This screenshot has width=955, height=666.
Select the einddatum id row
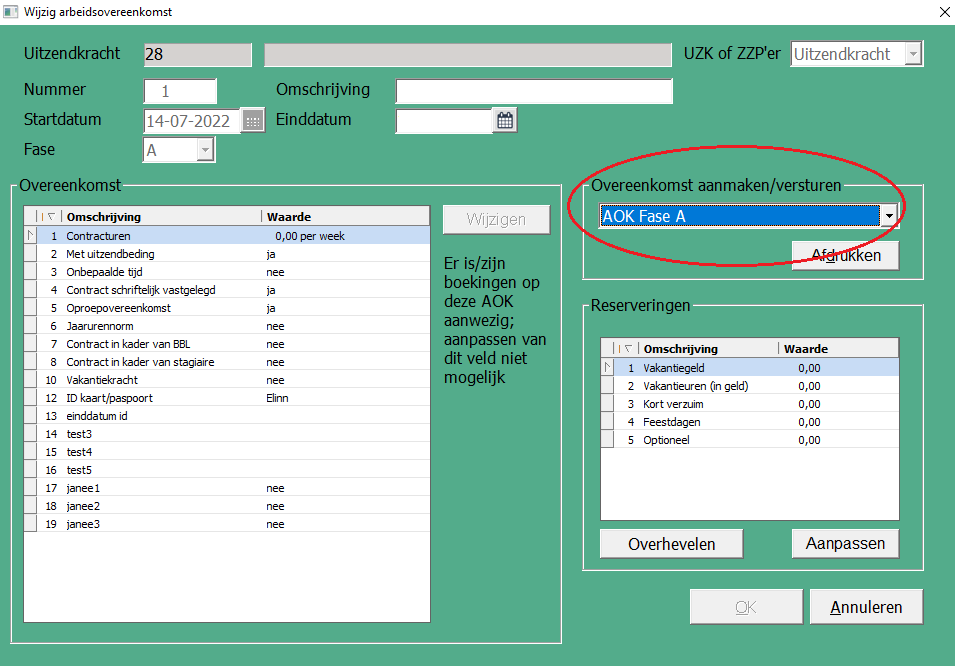(227, 416)
